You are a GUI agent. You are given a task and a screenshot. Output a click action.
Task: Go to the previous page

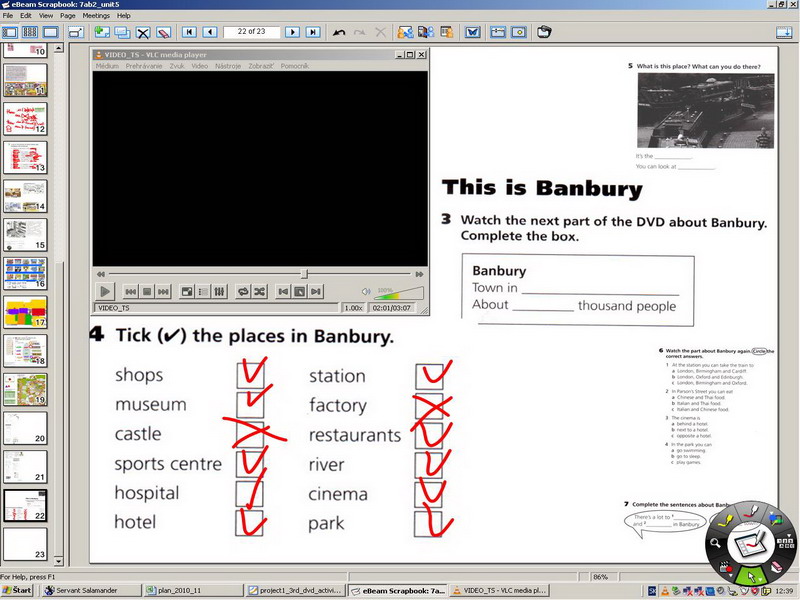[210, 32]
